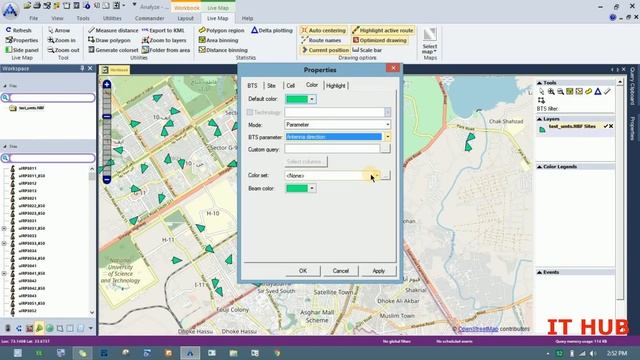Open the Workbook document tab
Viewport: 640px width, 360px height.
pyautogui.click(x=115, y=70)
